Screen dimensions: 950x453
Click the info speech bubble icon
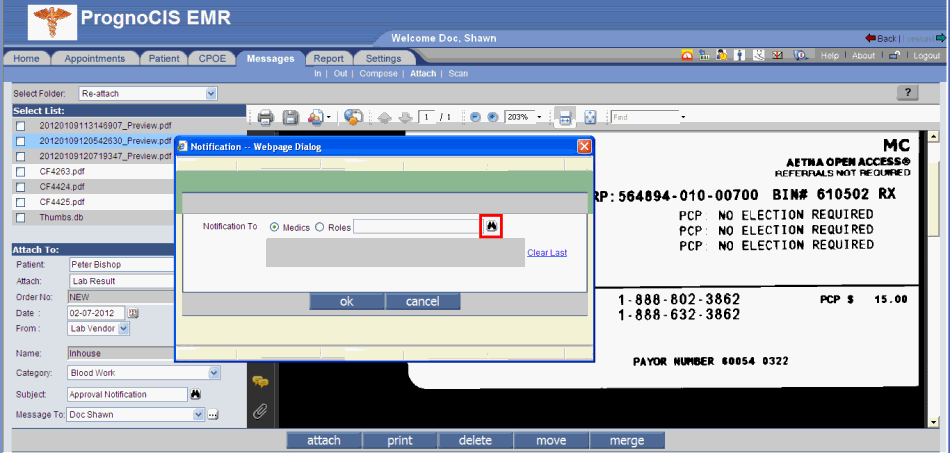point(801,55)
